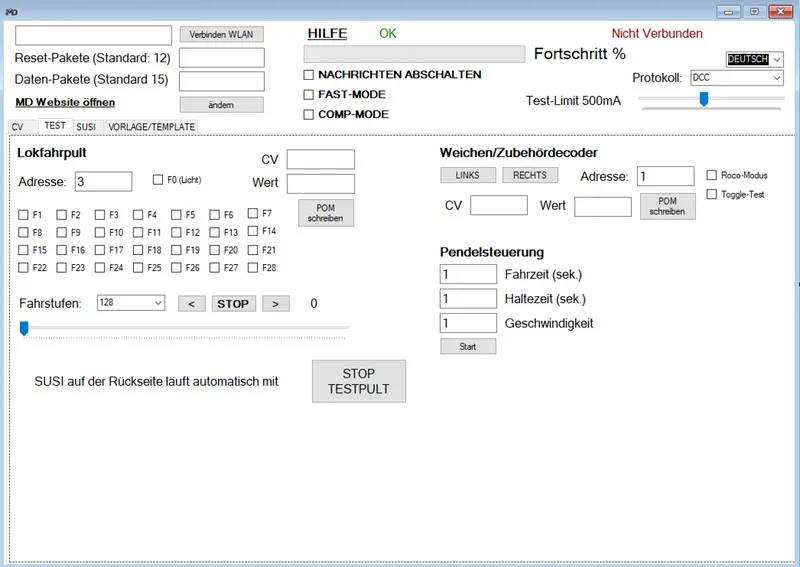Click the app icon in title bar
The width and height of the screenshot is (800, 567).
[x=11, y=11]
